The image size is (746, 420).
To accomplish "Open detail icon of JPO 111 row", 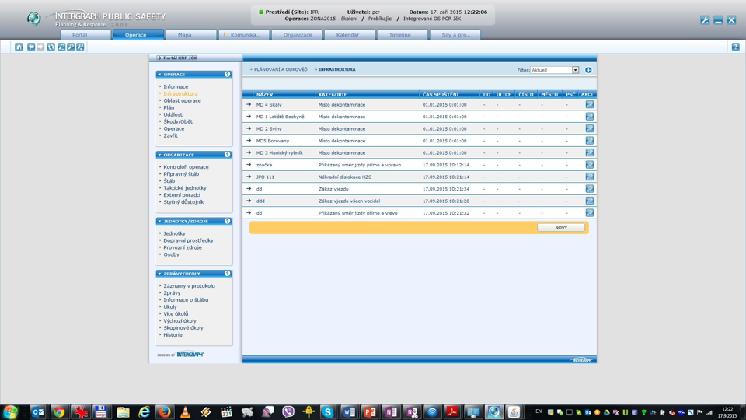I will (x=589, y=177).
